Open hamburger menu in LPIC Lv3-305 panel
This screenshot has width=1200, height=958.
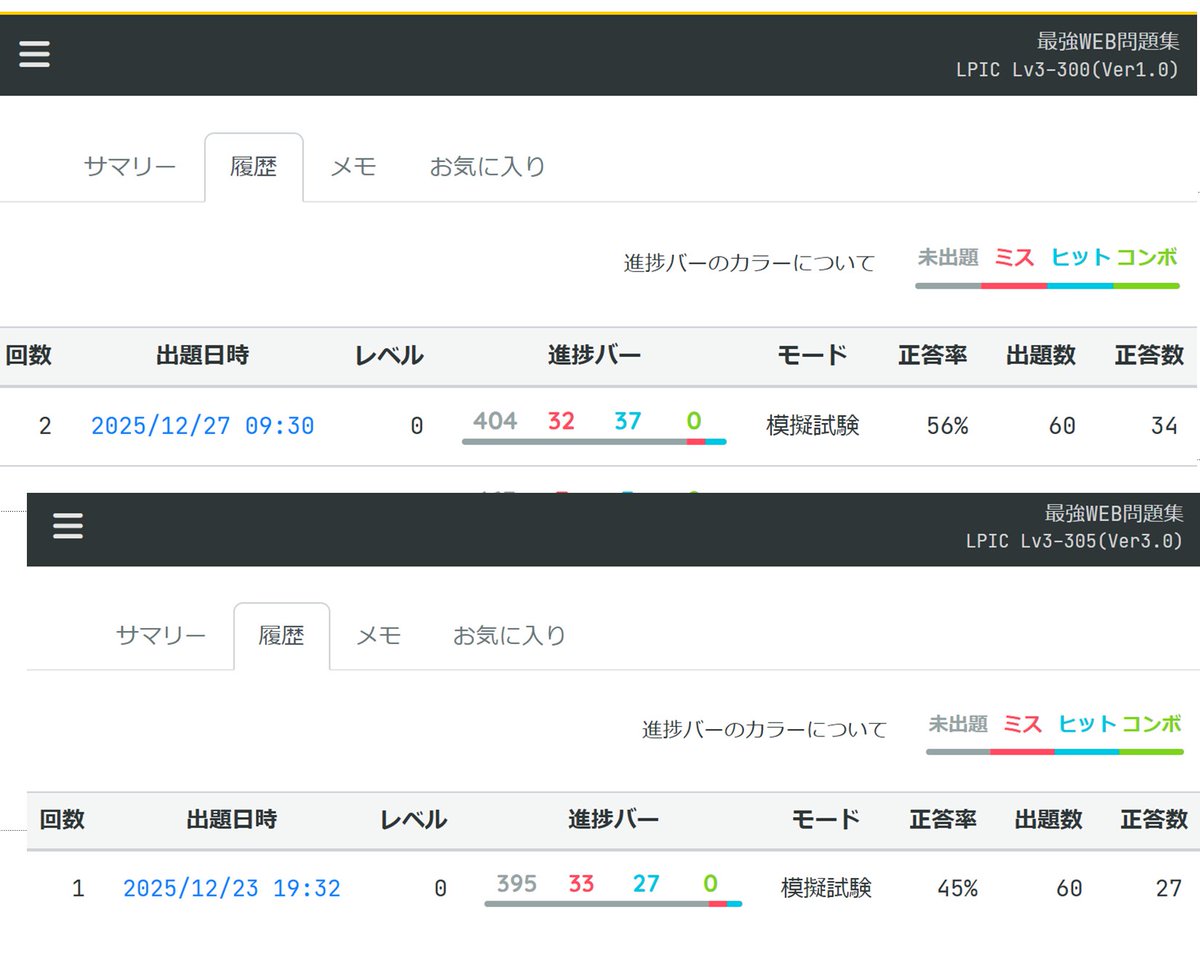tap(68, 526)
